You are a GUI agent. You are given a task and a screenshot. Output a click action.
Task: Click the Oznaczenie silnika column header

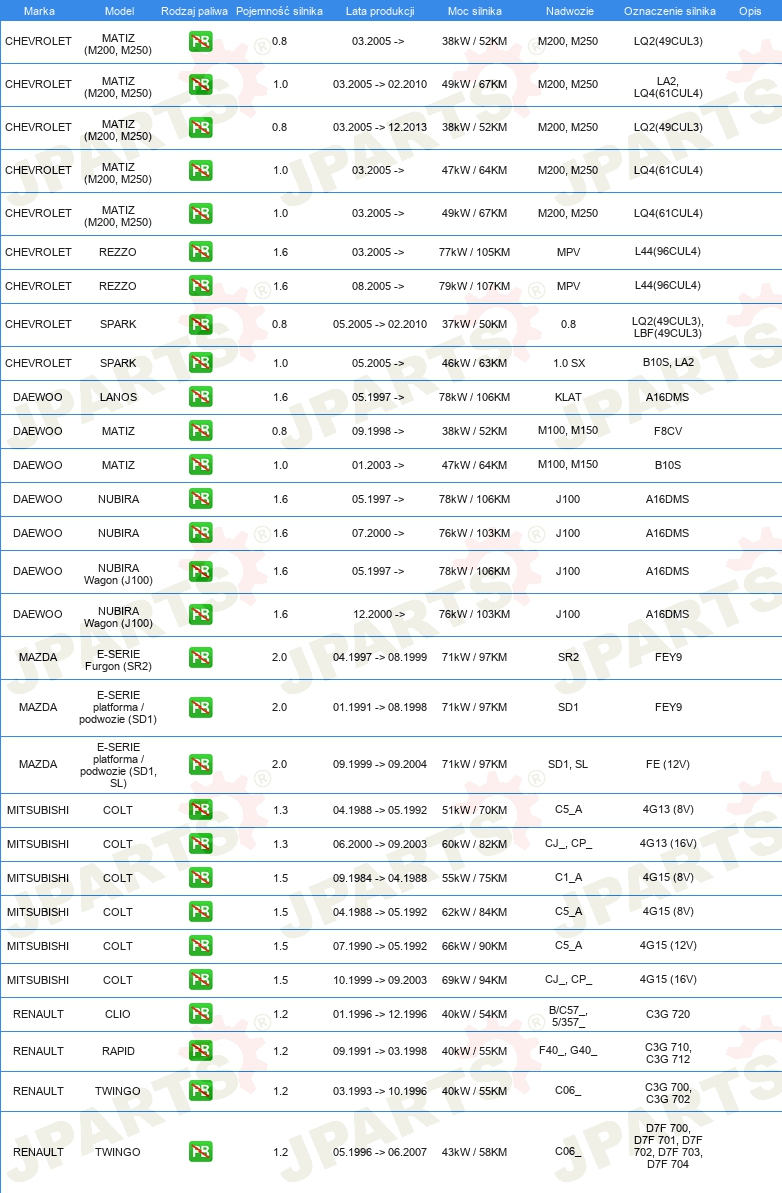pyautogui.click(x=669, y=11)
